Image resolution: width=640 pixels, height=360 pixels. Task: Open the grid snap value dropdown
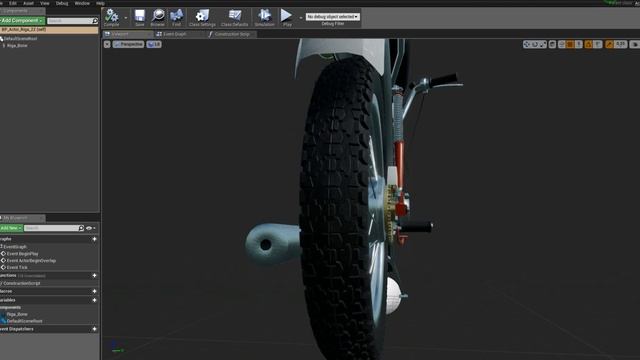click(x=579, y=44)
